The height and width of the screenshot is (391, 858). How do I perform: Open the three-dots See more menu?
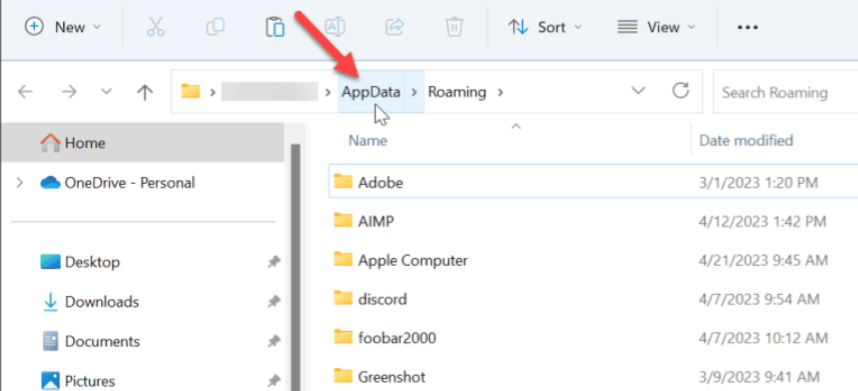pos(747,27)
